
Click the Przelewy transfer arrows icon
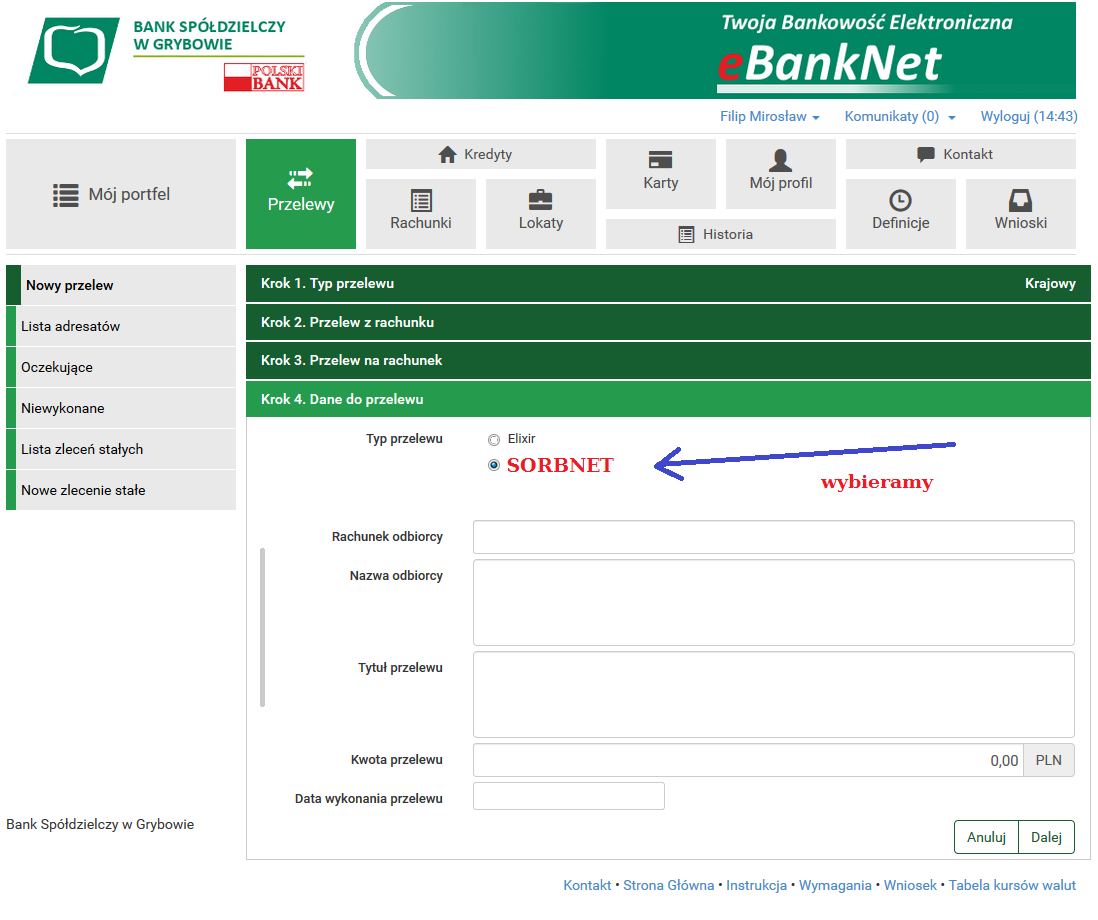click(x=300, y=178)
